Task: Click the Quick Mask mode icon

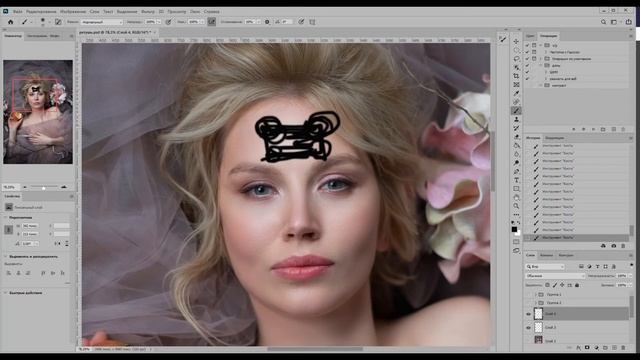Action: click(x=516, y=242)
